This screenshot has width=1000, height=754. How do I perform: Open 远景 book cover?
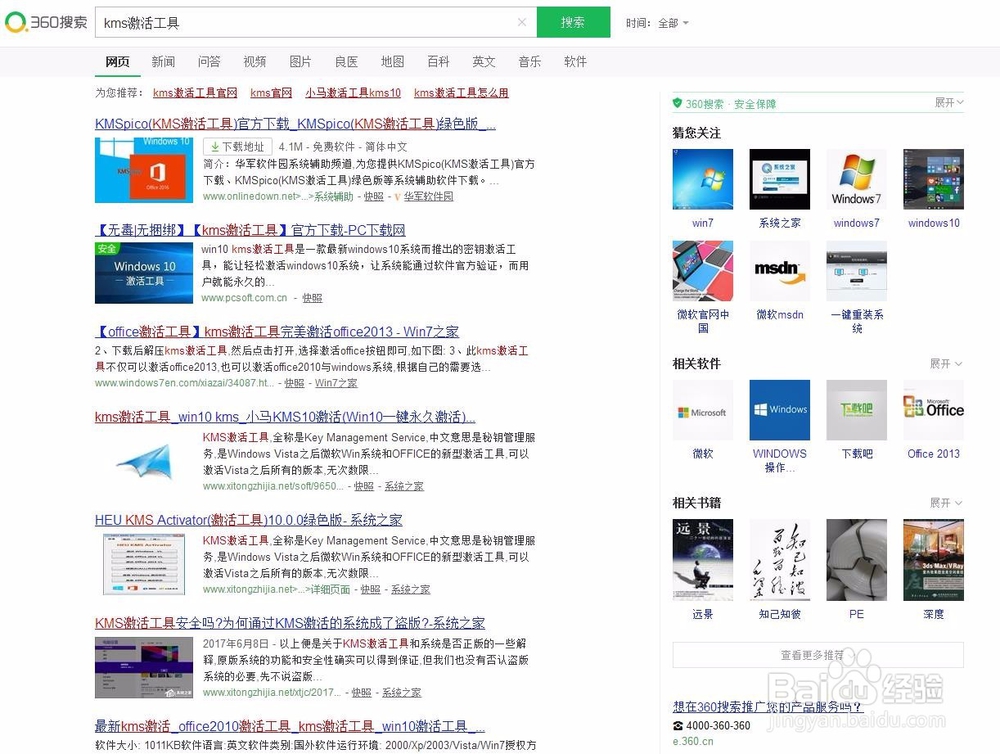click(703, 559)
